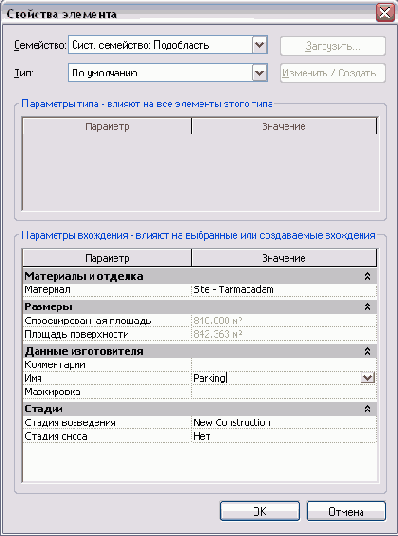Open the Тип dropdown arrow
Image resolution: width=398 pixels, height=536 pixels.
(260, 72)
